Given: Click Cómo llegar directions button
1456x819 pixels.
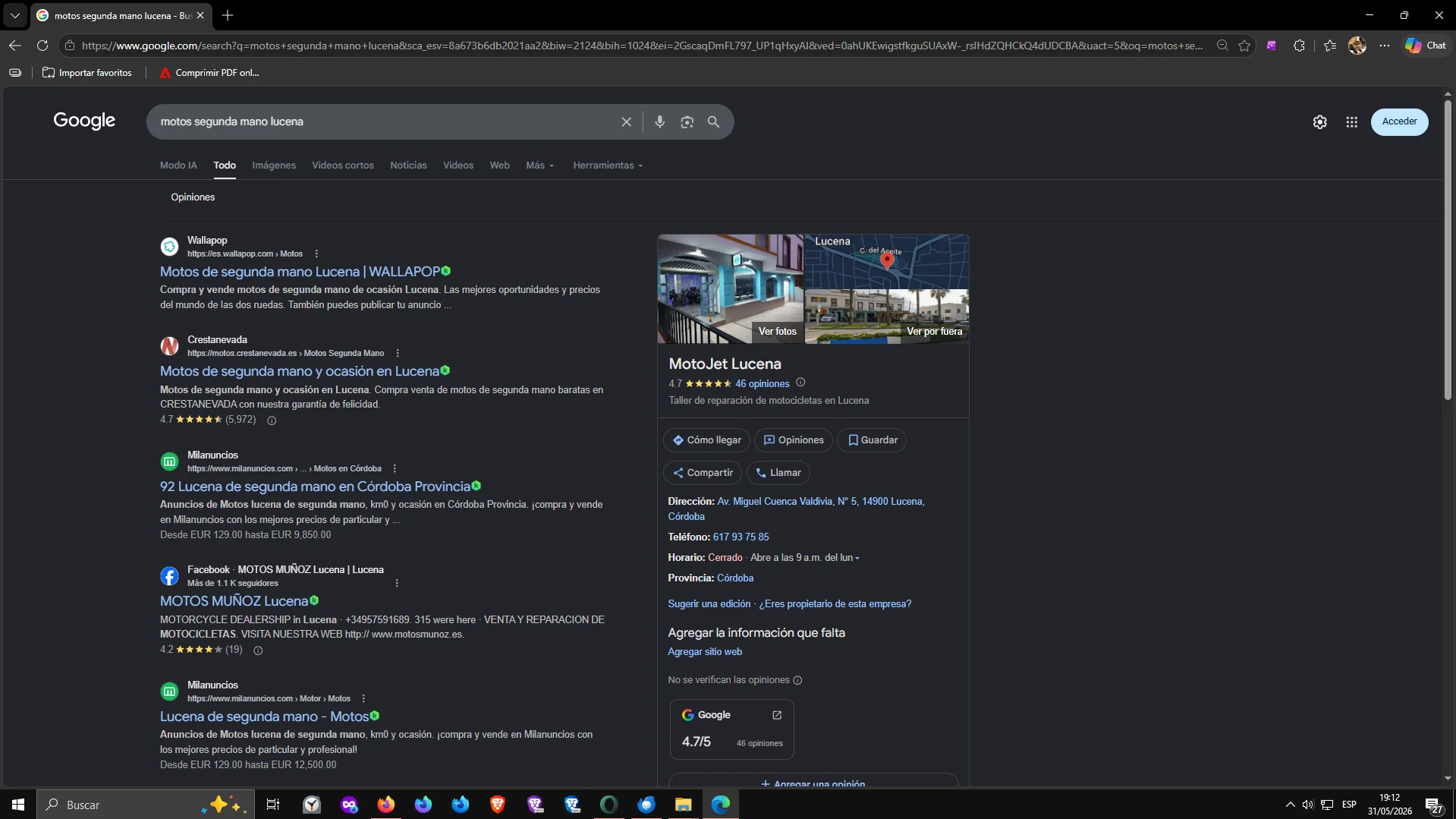Looking at the screenshot, I should coord(706,440).
